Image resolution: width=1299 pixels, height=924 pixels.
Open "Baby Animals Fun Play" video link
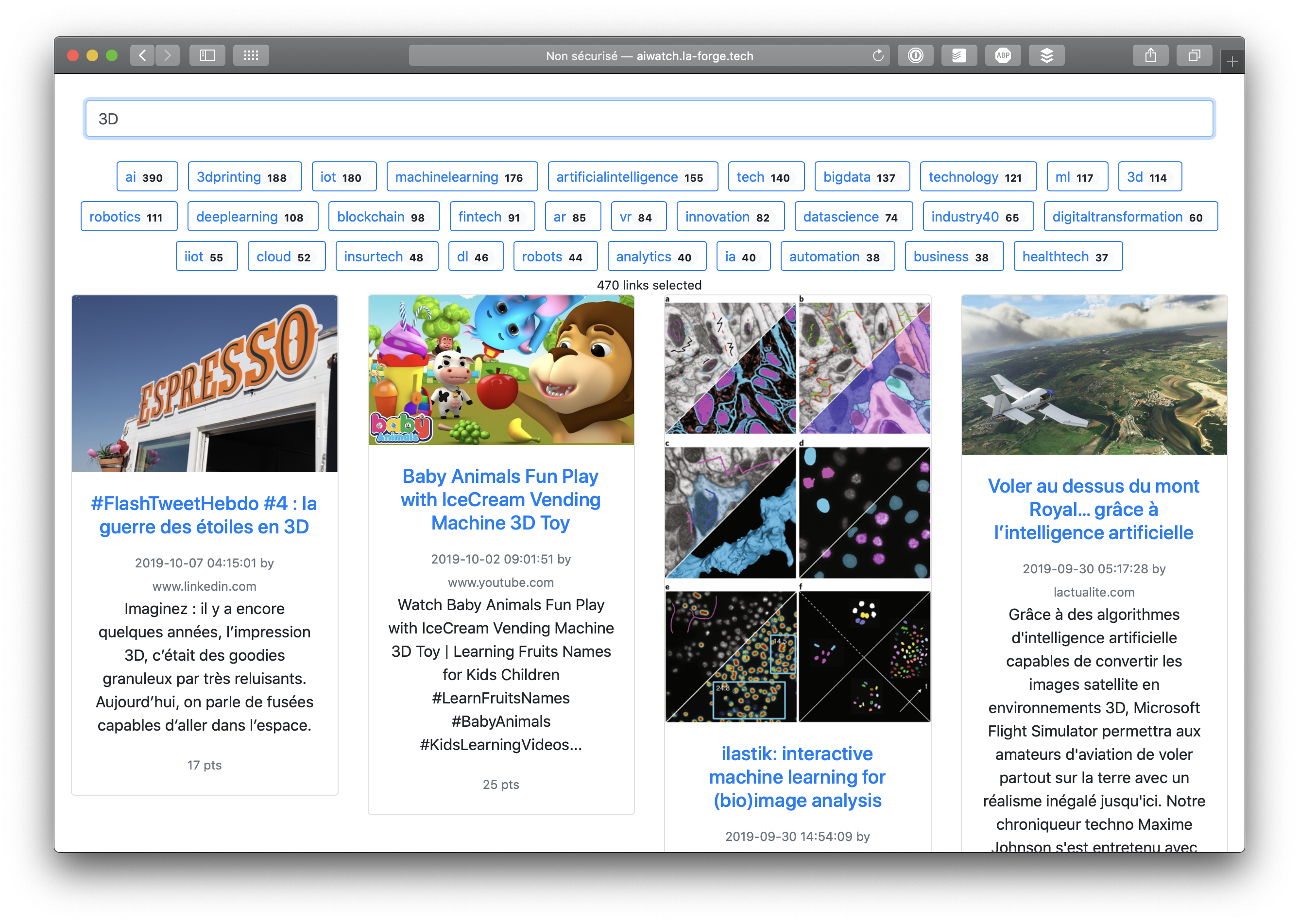point(501,499)
